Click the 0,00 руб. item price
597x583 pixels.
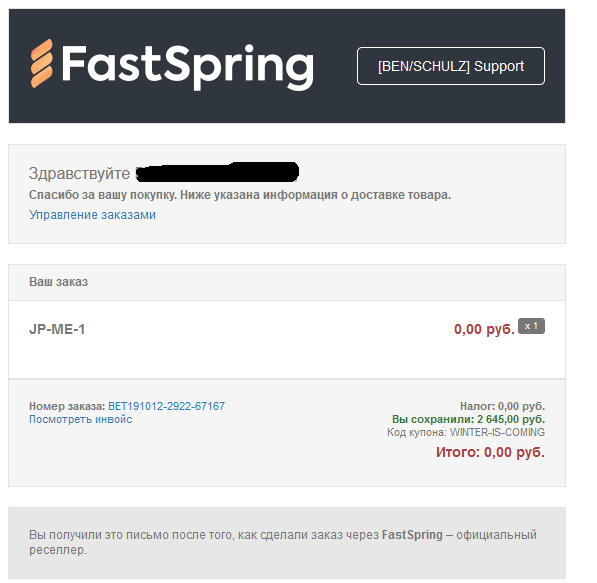484,329
